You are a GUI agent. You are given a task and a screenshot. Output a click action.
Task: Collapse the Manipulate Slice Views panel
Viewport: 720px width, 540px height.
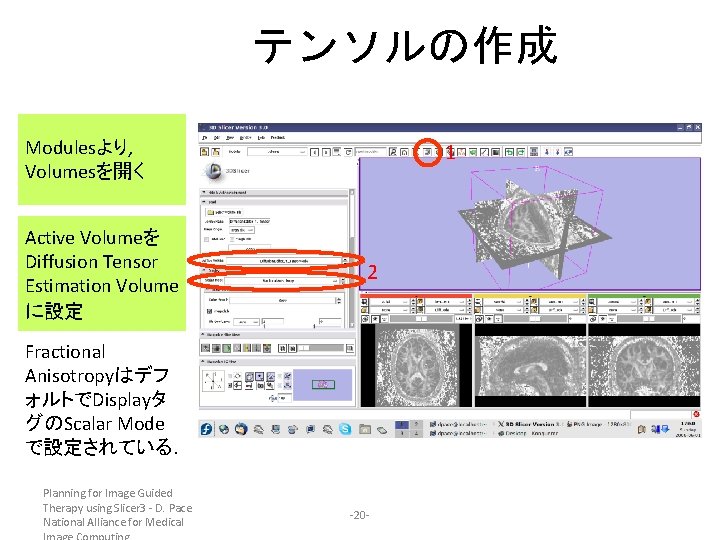coord(277,335)
